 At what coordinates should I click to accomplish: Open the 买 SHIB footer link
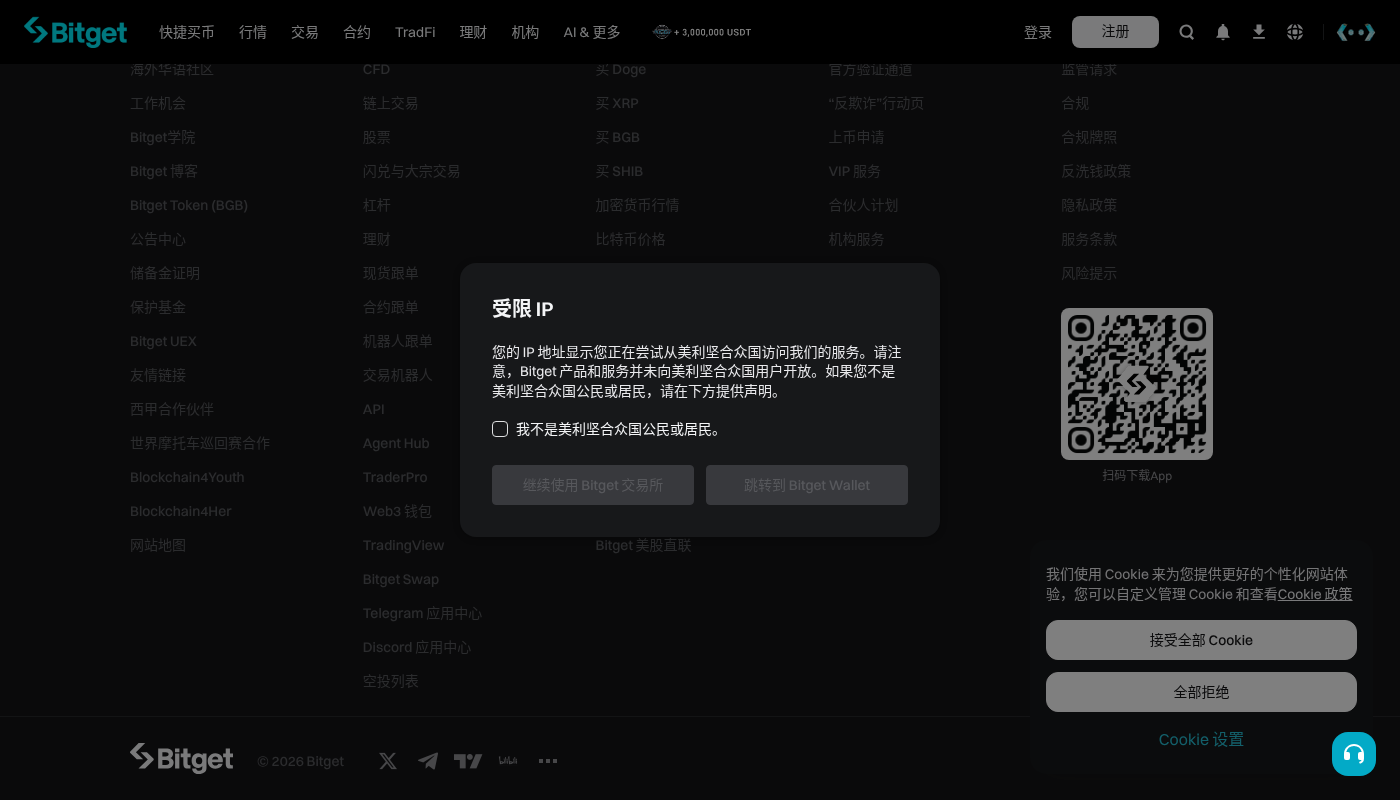pos(620,171)
